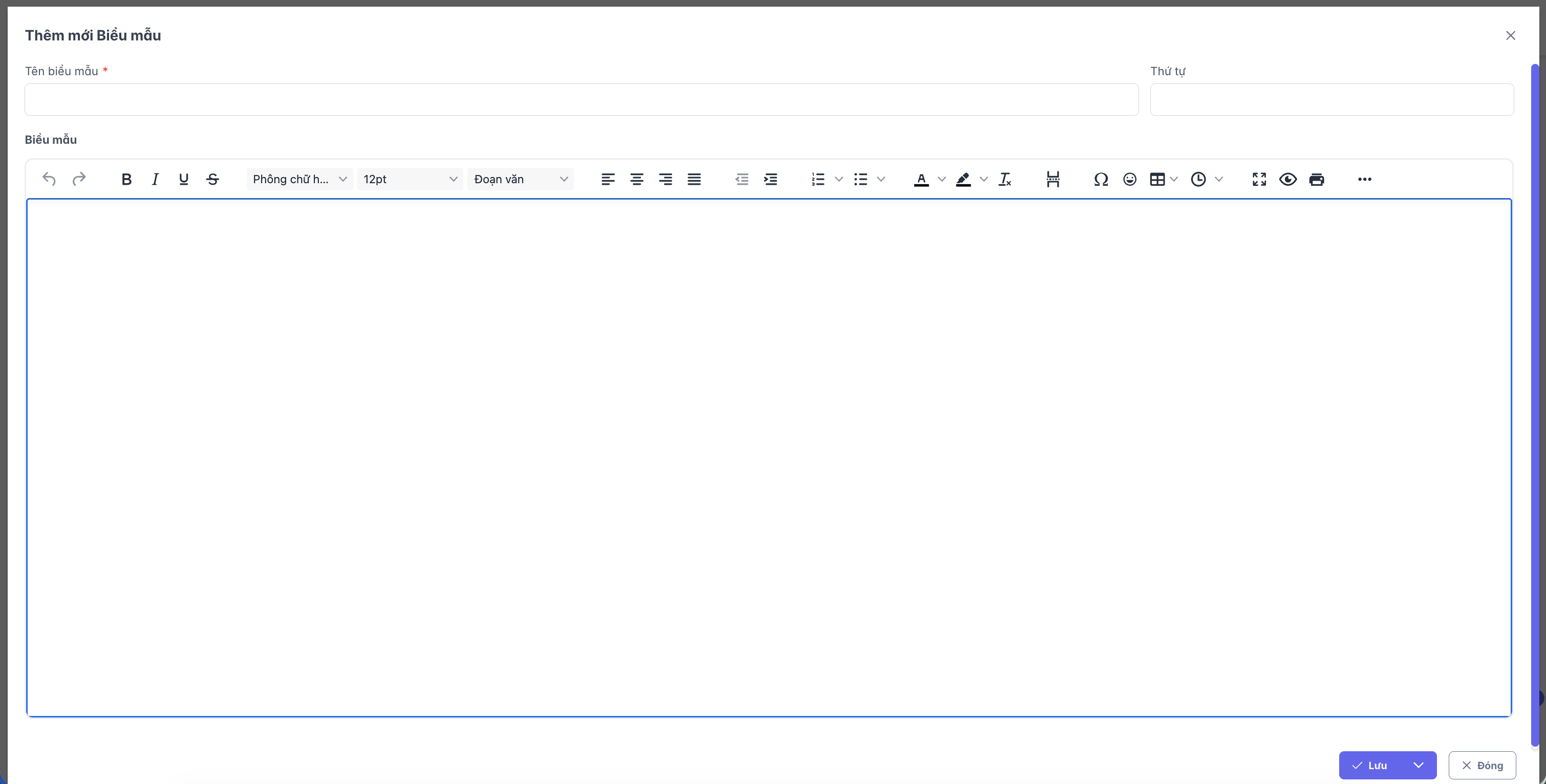The image size is (1546, 784).
Task: Open the emoji picker
Action: tap(1129, 179)
